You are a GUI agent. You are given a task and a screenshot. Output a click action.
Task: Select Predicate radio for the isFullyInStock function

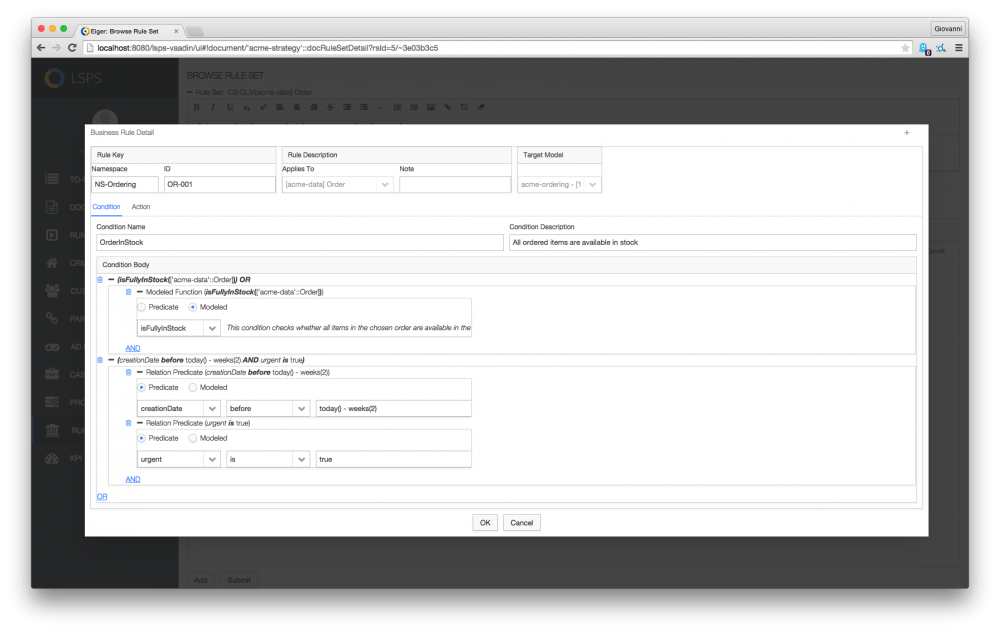[x=142, y=307]
